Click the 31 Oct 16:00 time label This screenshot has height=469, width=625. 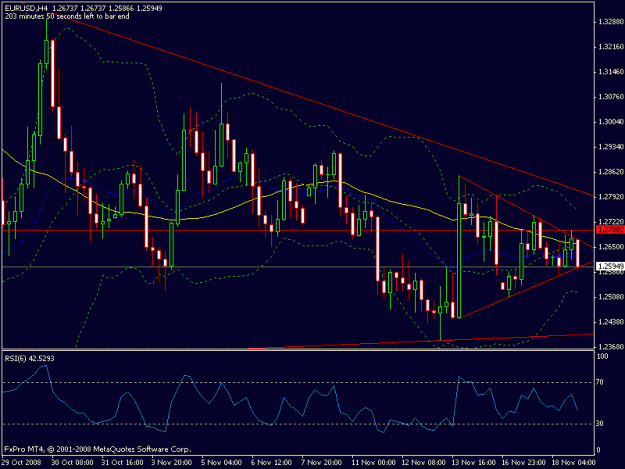tap(122, 463)
